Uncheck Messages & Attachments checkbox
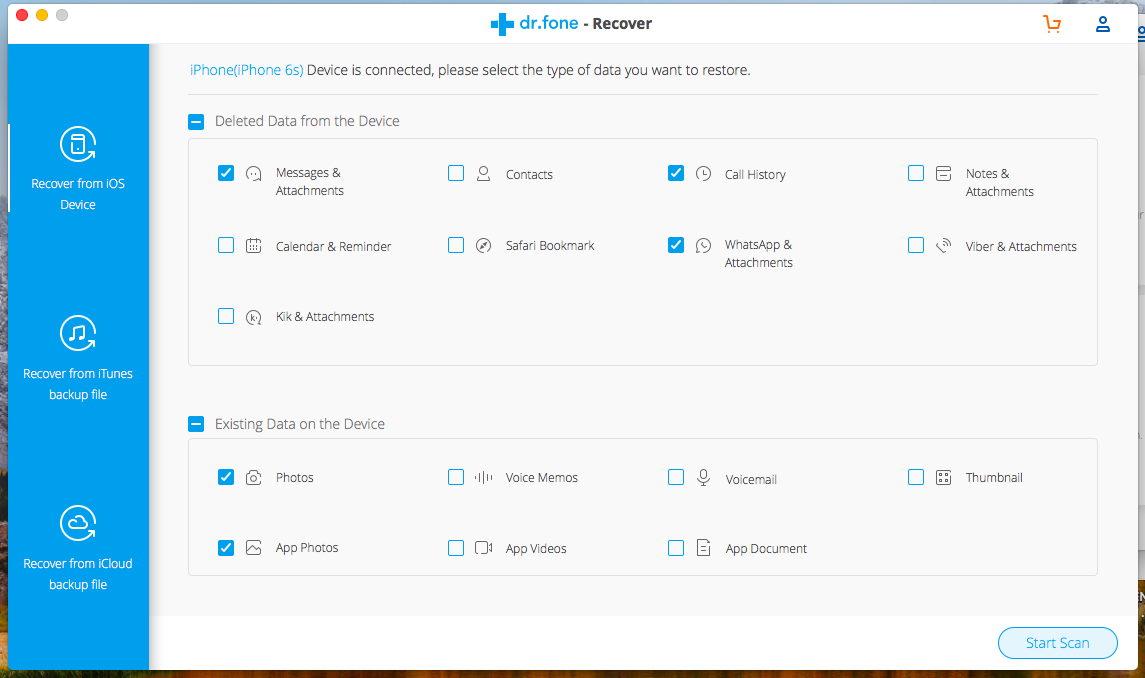 (x=226, y=173)
